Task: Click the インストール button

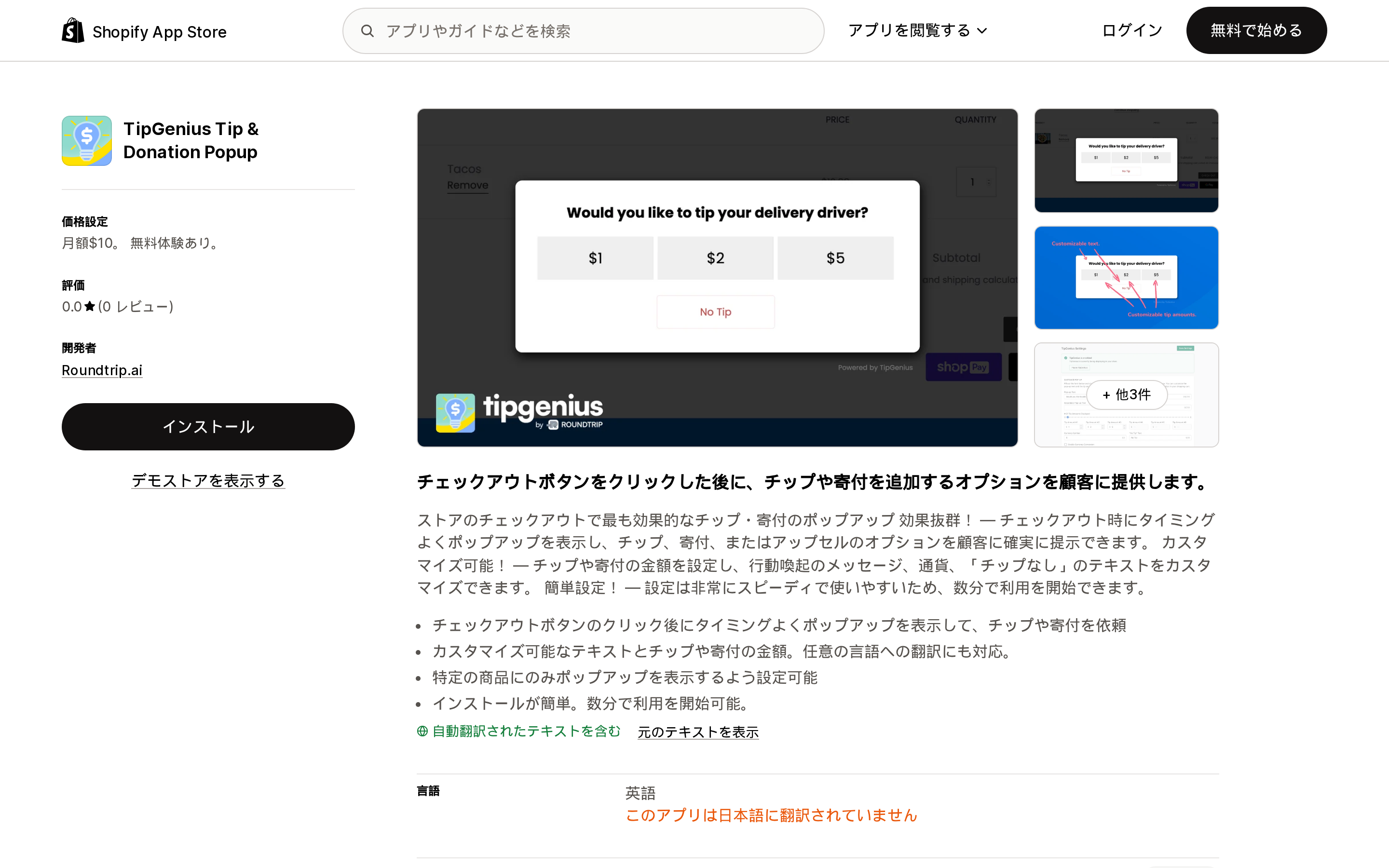Action: pyautogui.click(x=208, y=427)
